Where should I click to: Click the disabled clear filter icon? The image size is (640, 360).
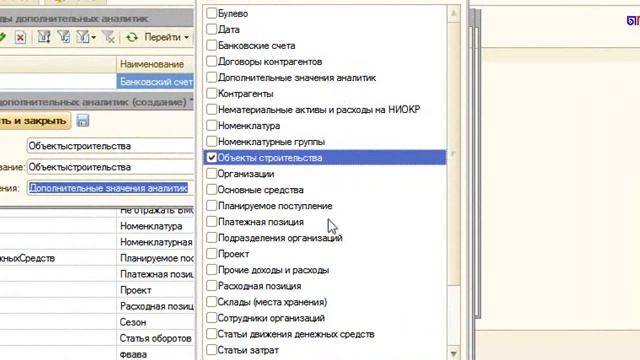pos(109,37)
